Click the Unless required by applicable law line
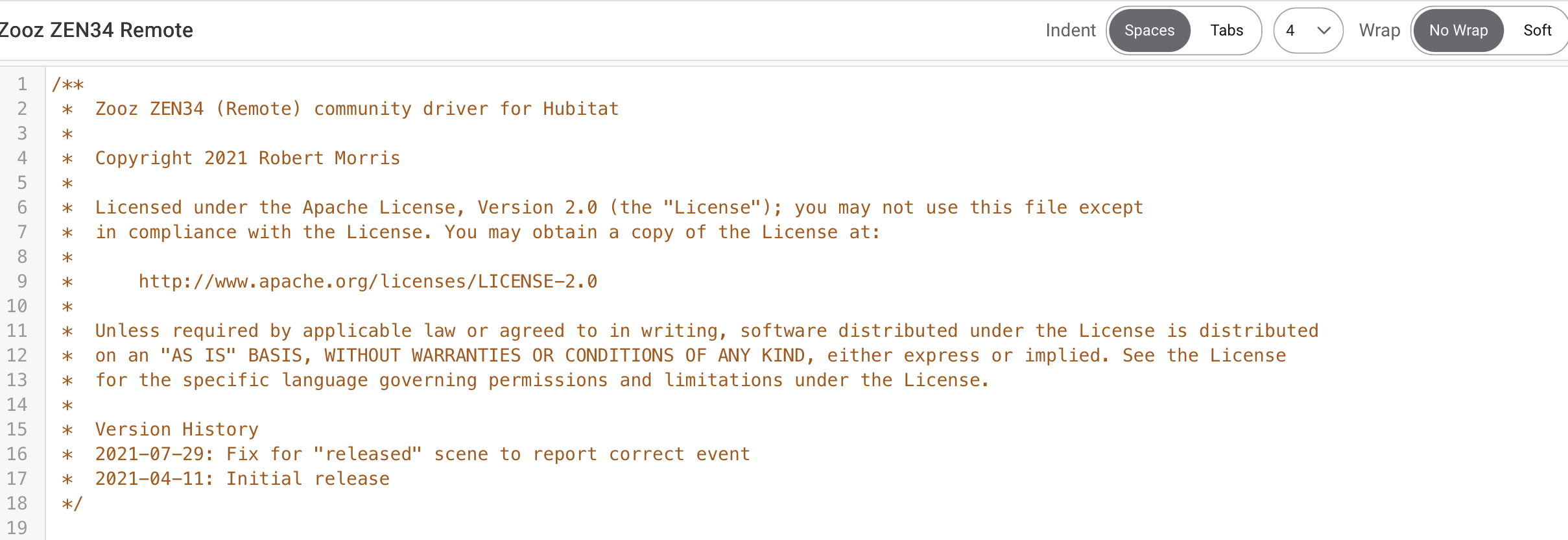Screen dimensions: 1568x540 point(706,331)
